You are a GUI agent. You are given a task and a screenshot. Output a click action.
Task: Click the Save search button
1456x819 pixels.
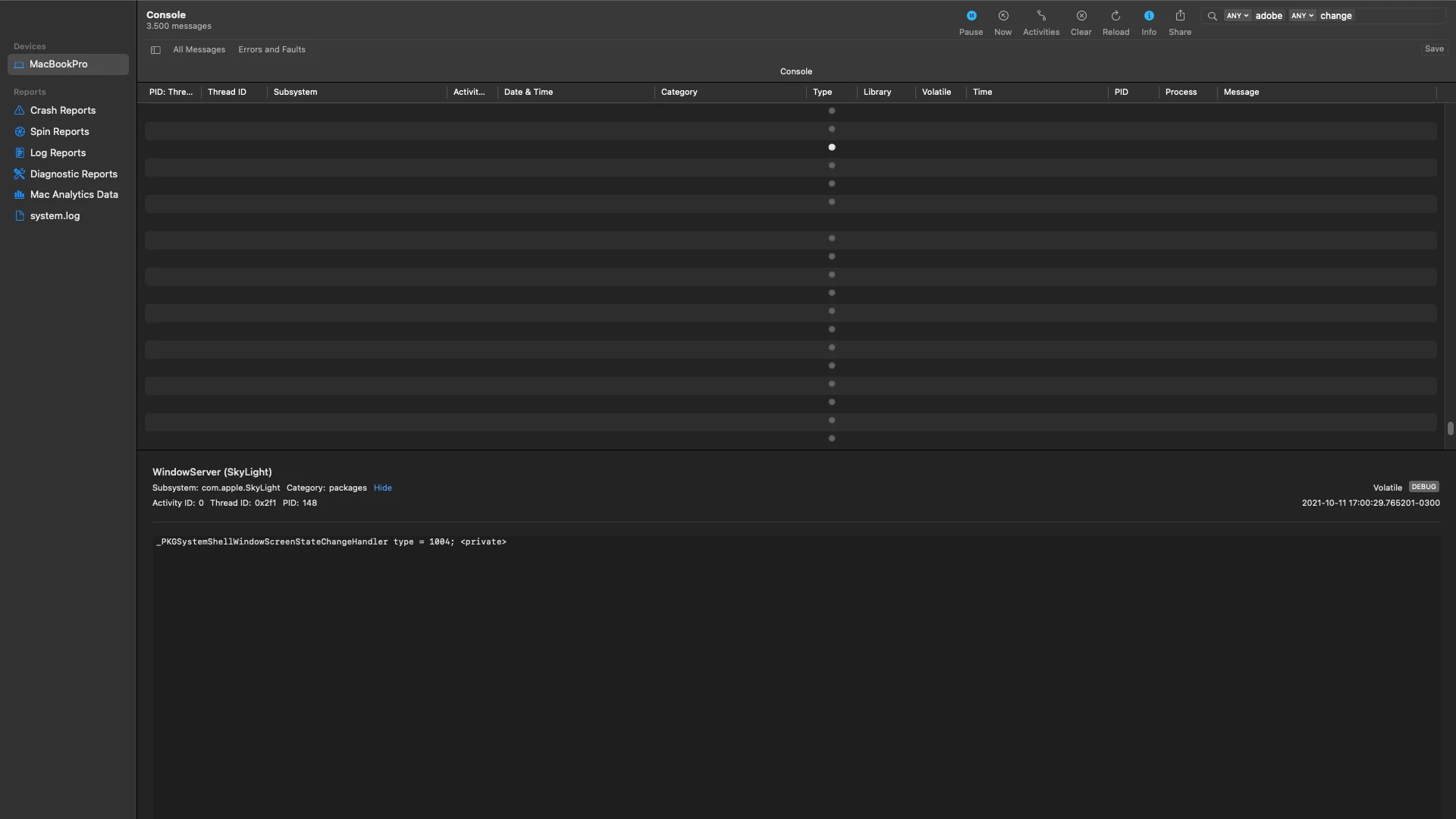click(1433, 49)
